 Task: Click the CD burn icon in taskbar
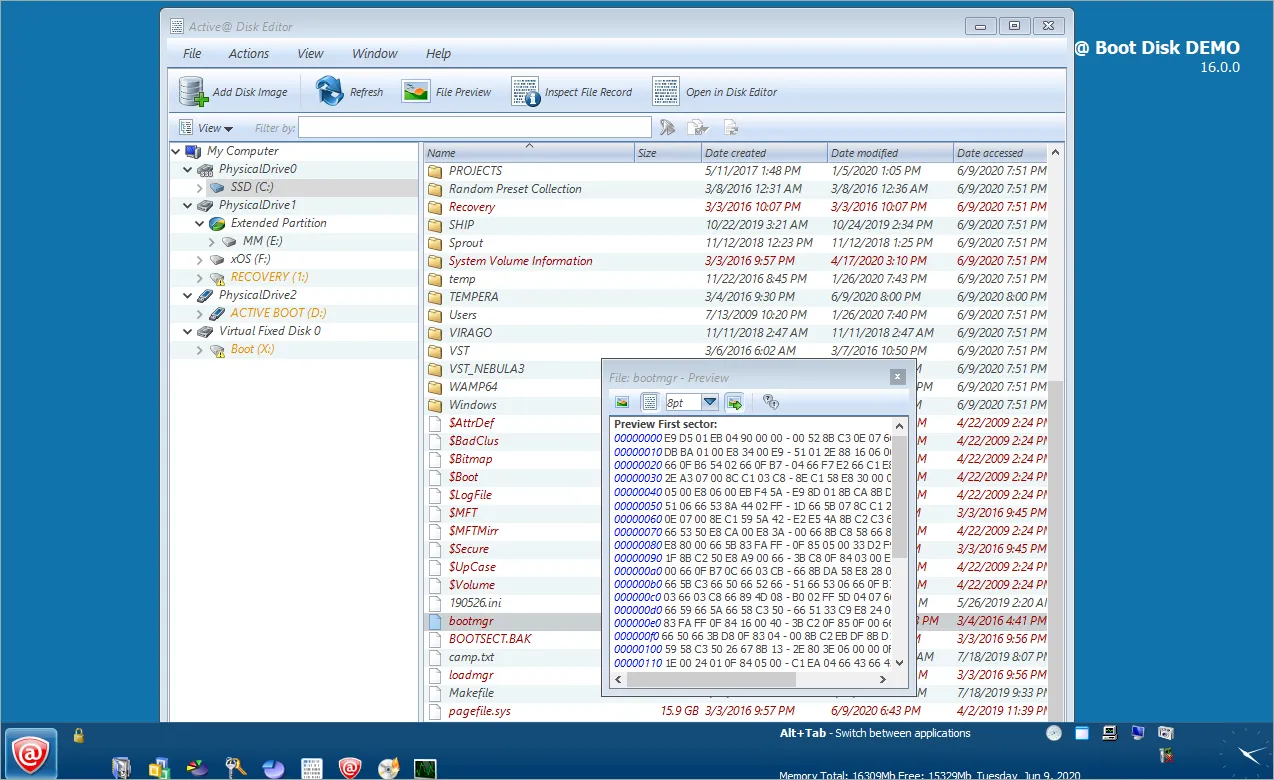point(388,768)
